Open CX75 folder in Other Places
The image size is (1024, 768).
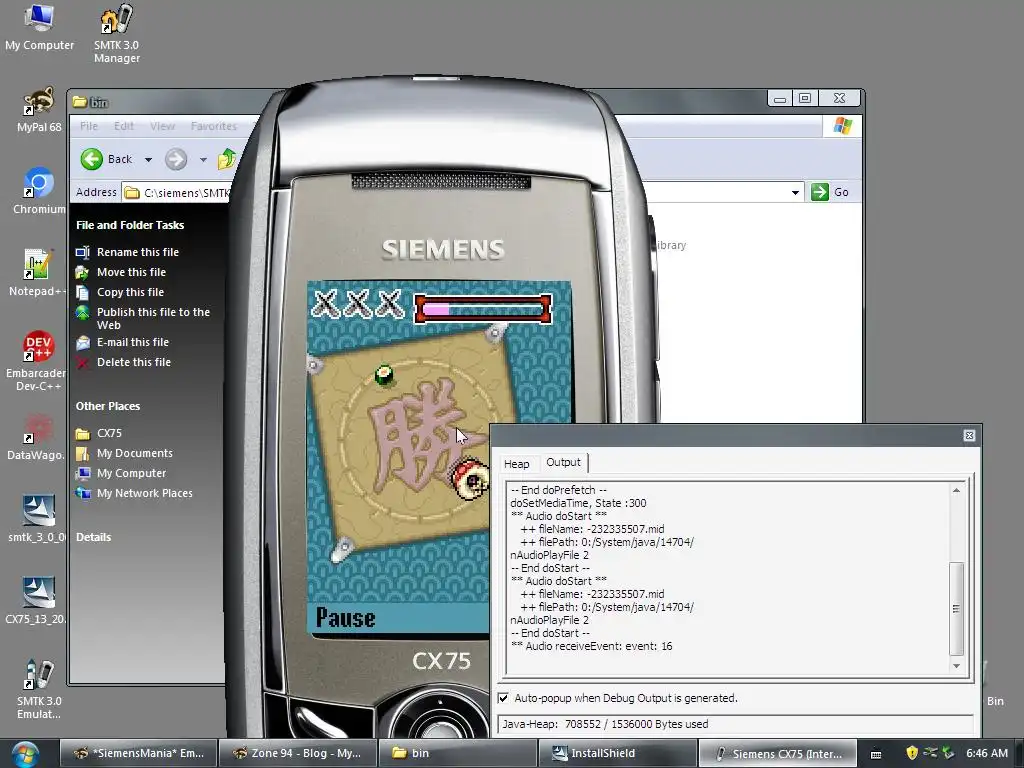(109, 433)
